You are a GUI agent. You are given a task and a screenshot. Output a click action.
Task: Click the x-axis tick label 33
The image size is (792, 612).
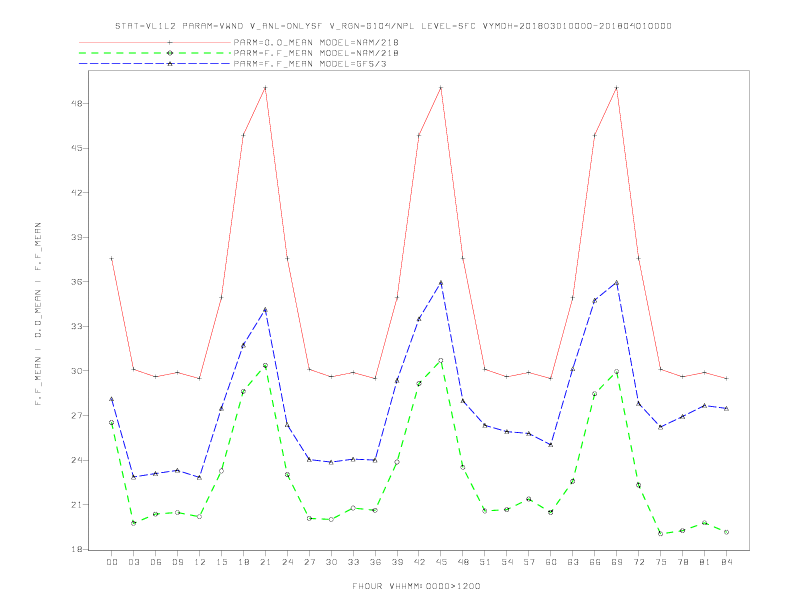pyautogui.click(x=353, y=562)
